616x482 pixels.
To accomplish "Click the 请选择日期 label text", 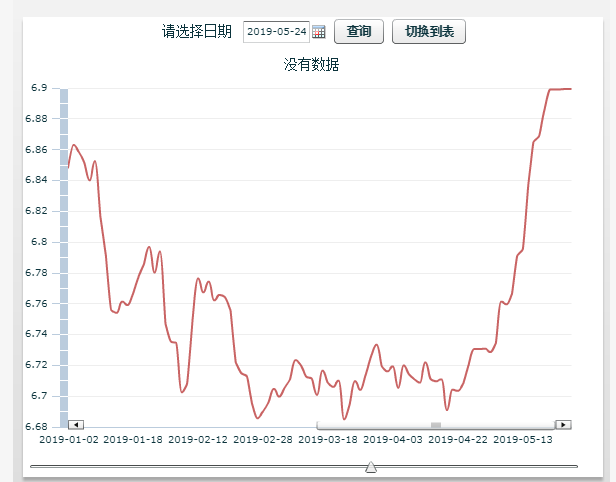I will coord(197,32).
